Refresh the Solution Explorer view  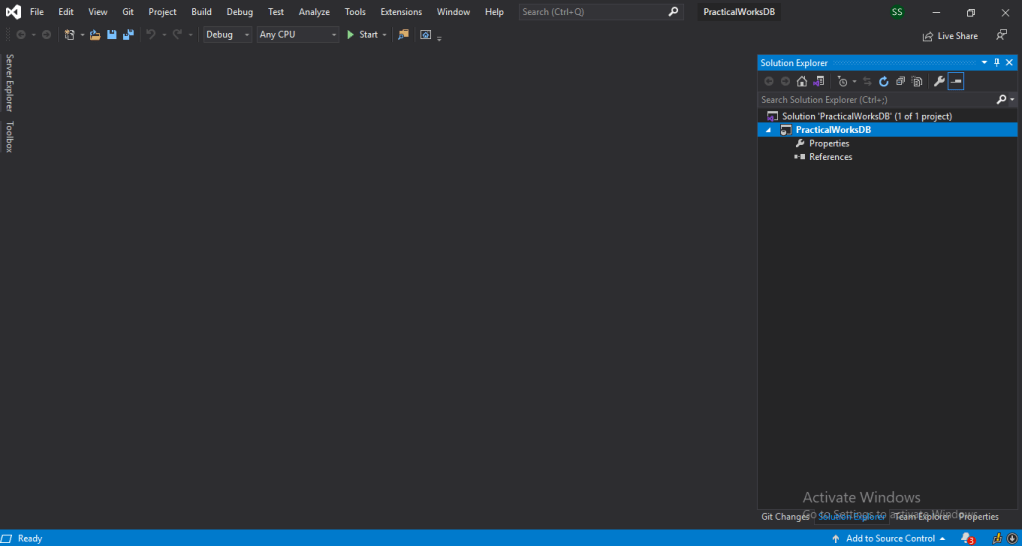[884, 82]
